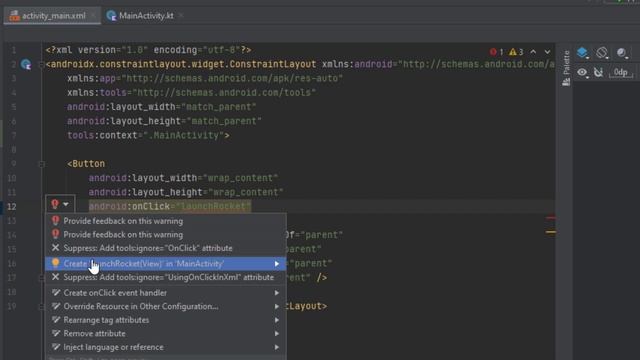
Task: Open the Palette side panel
Action: tap(566, 67)
